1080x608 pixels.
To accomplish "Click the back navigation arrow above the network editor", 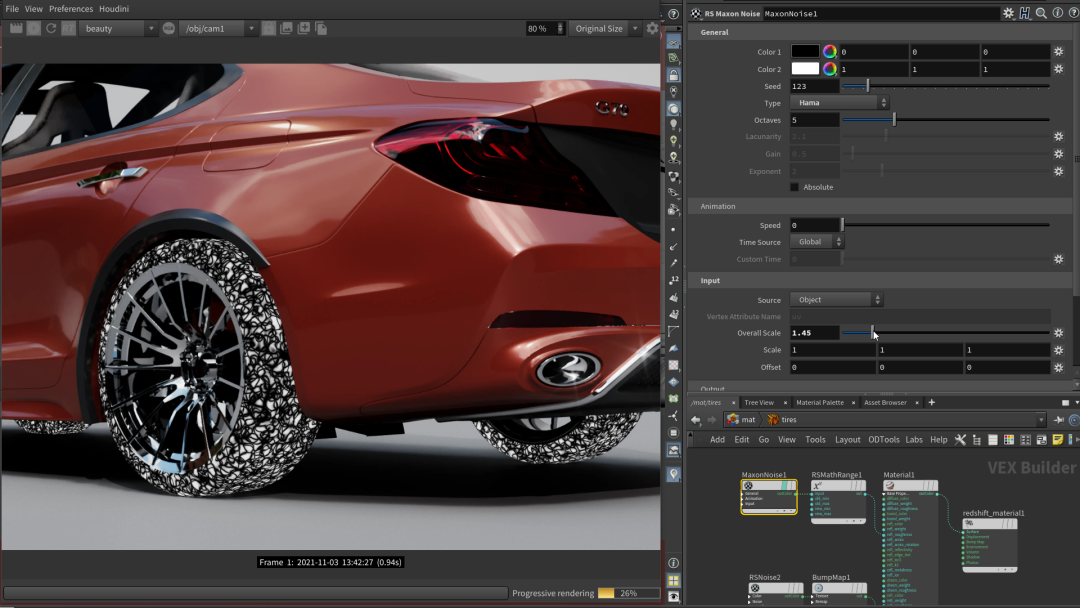I will point(696,420).
